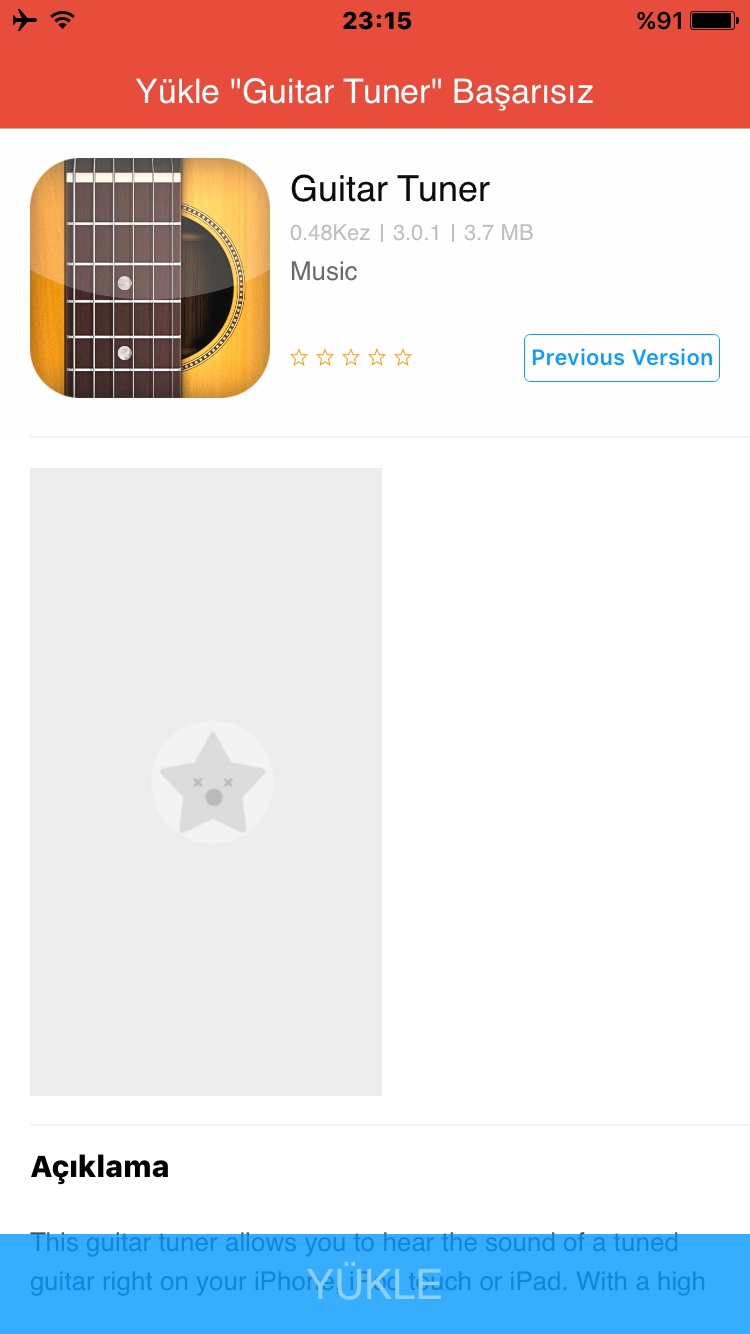
Task: Select the fifth rating star
Action: click(x=403, y=358)
